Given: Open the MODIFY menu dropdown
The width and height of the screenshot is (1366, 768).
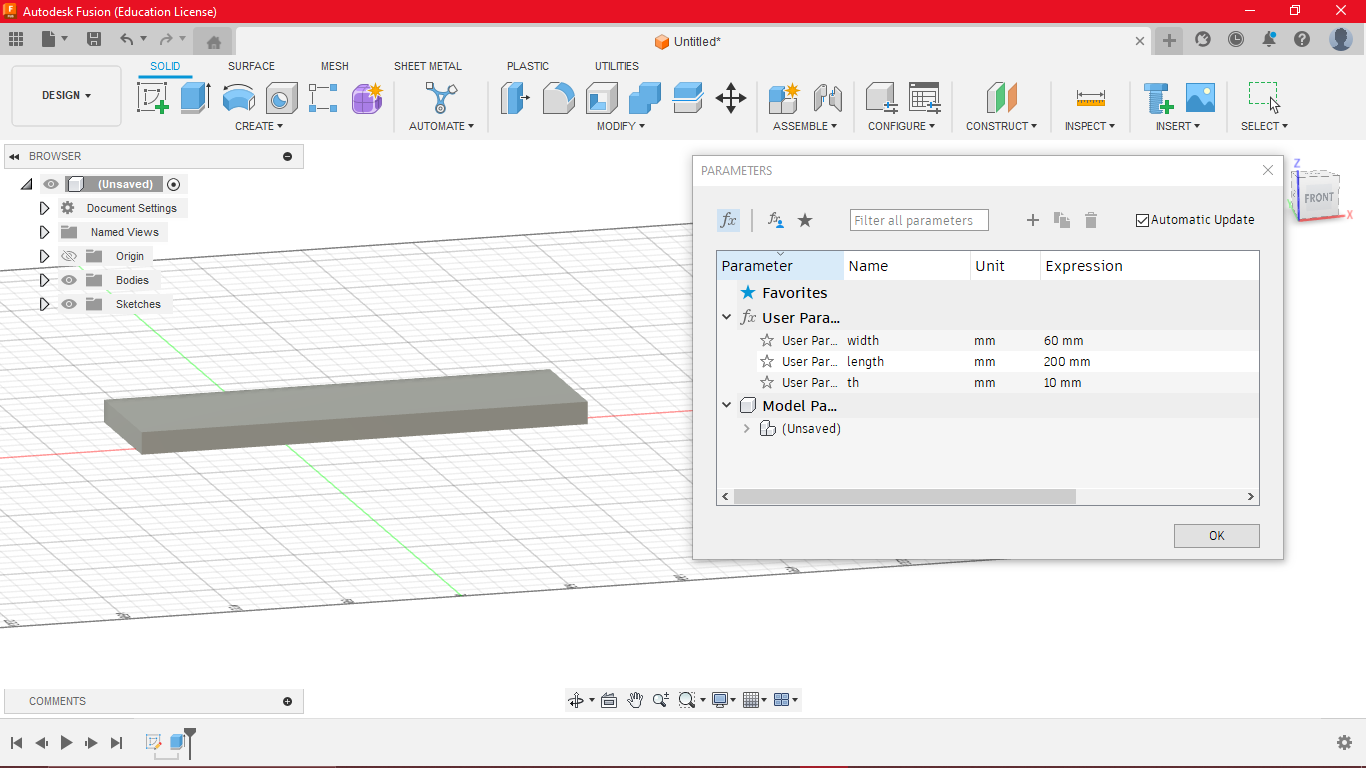Looking at the screenshot, I should pyautogui.click(x=621, y=126).
